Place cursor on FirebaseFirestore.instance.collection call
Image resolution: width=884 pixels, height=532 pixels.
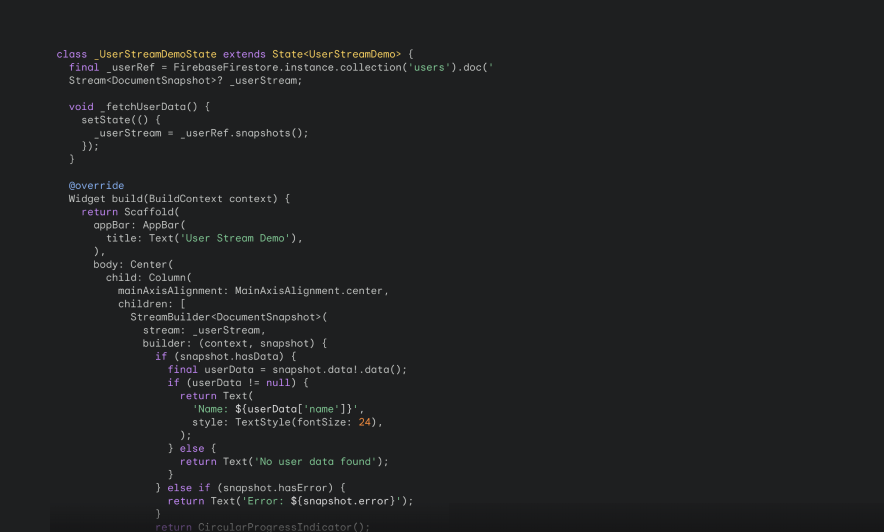point(289,67)
